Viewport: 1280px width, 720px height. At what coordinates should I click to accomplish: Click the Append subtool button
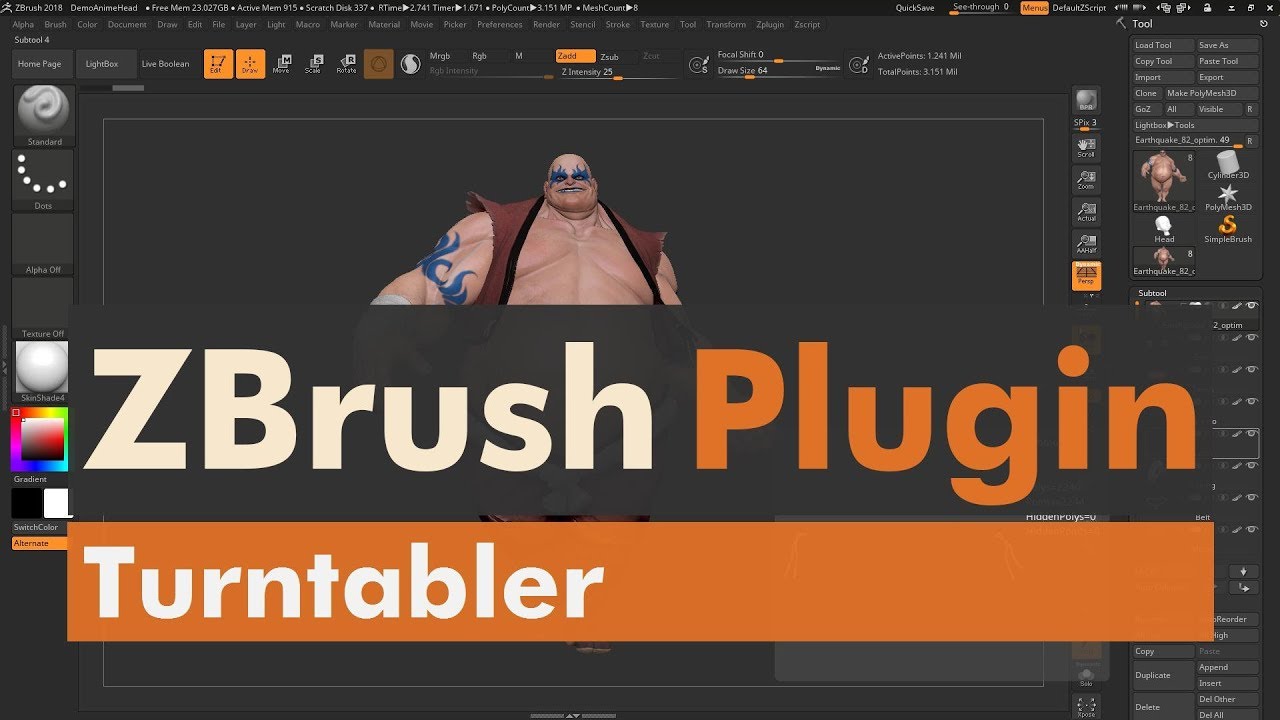coord(1228,667)
